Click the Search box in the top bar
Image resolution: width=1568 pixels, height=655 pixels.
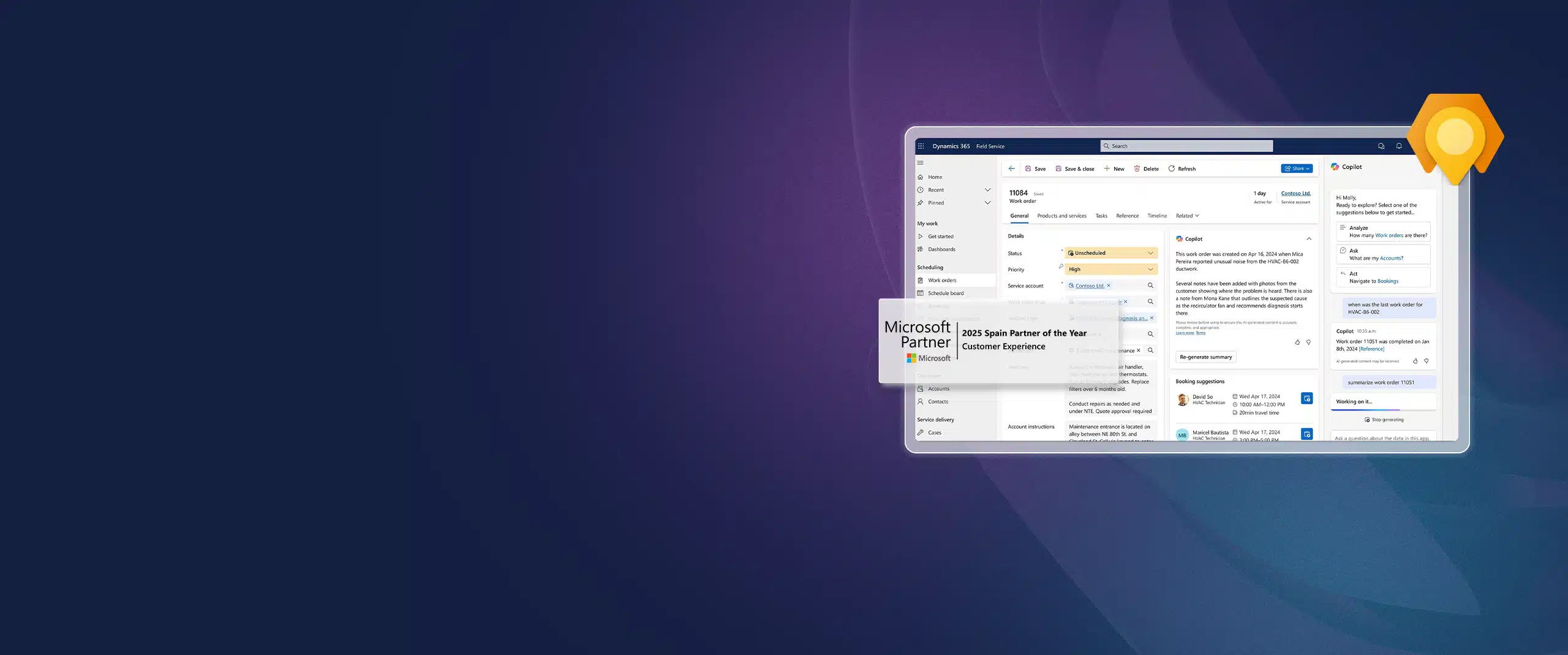click(x=1186, y=146)
